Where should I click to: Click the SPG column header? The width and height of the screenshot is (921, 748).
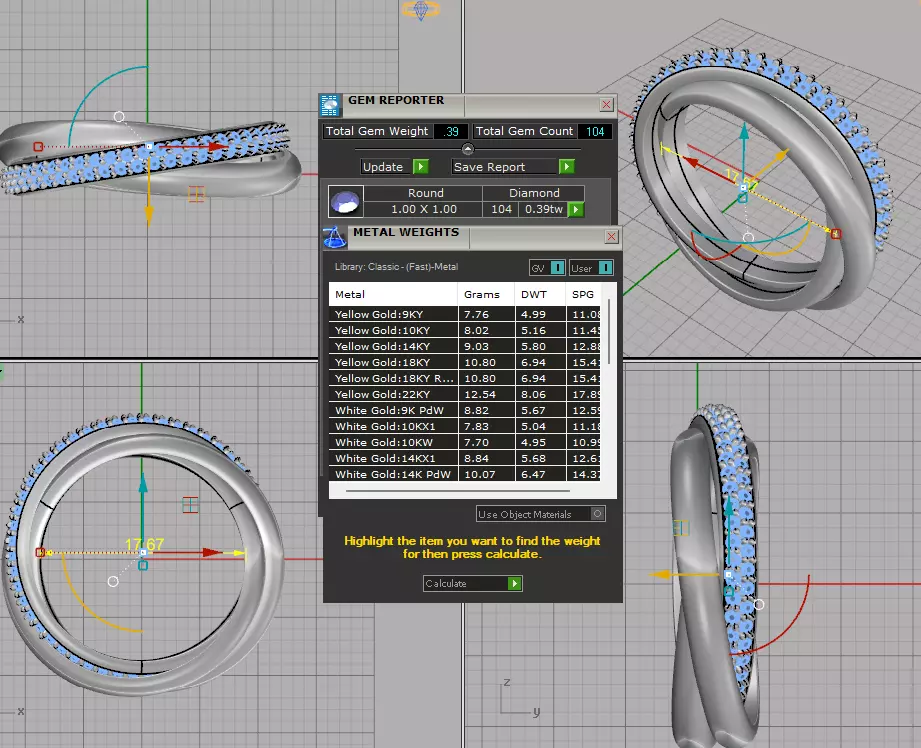[x=583, y=294]
